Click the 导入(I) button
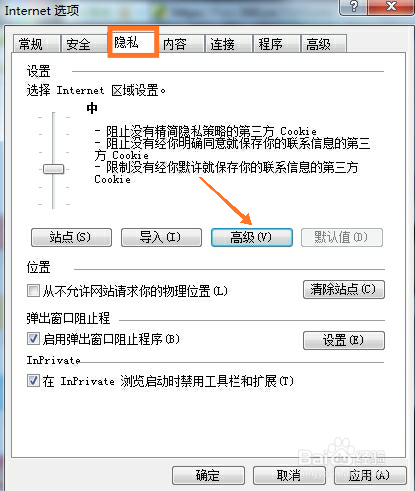 tap(161, 237)
